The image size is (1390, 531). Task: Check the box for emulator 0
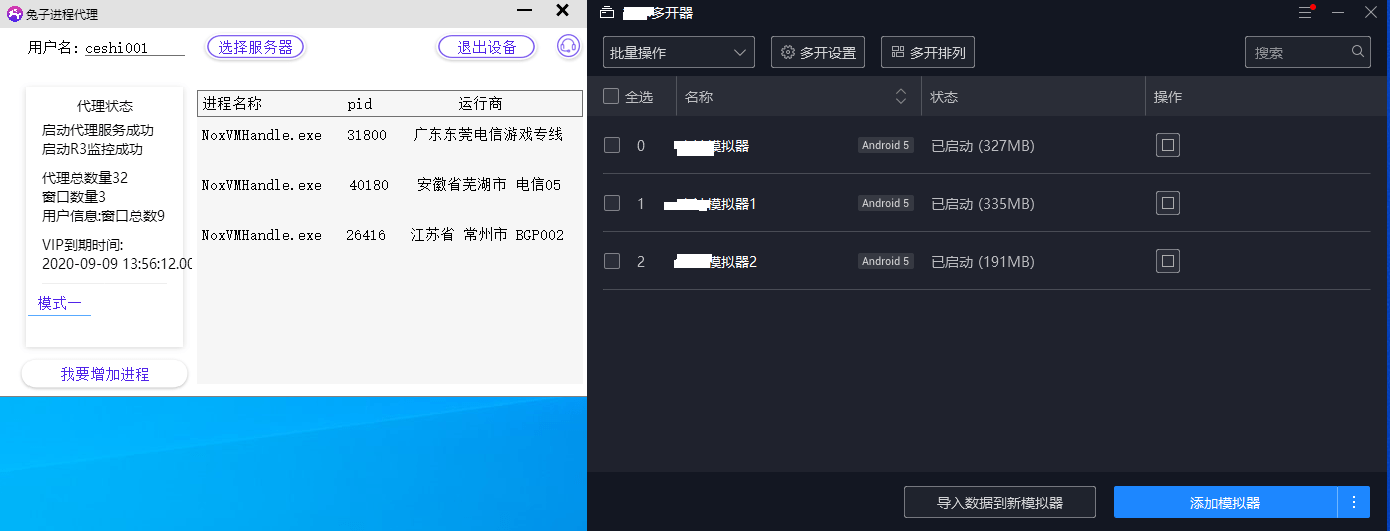(612, 145)
